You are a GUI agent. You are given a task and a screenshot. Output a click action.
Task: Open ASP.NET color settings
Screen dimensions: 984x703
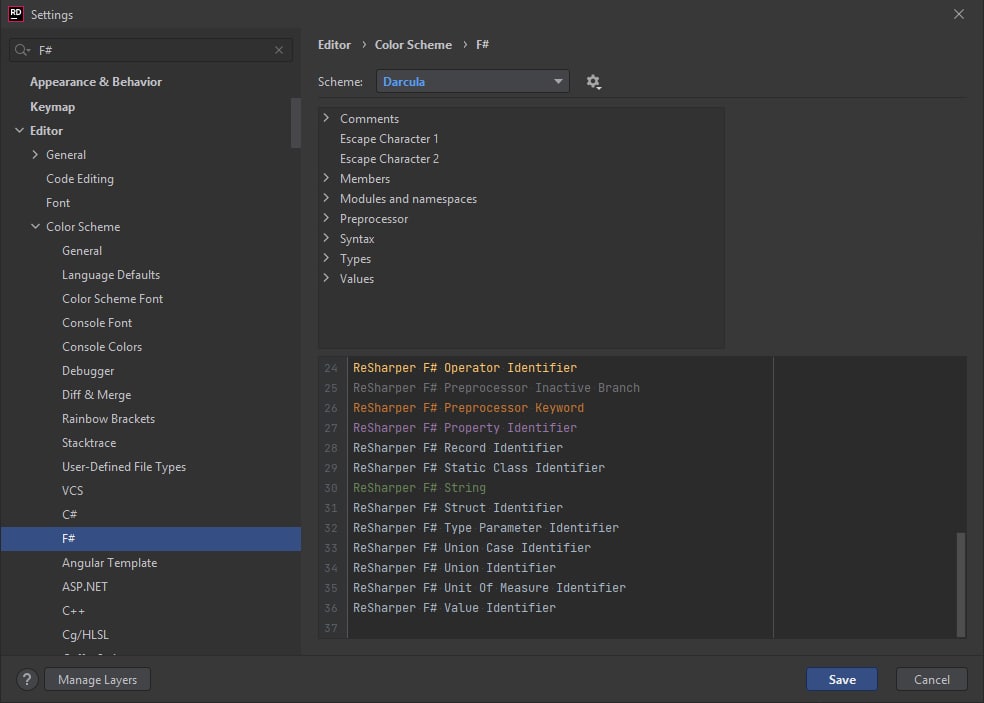(85, 587)
